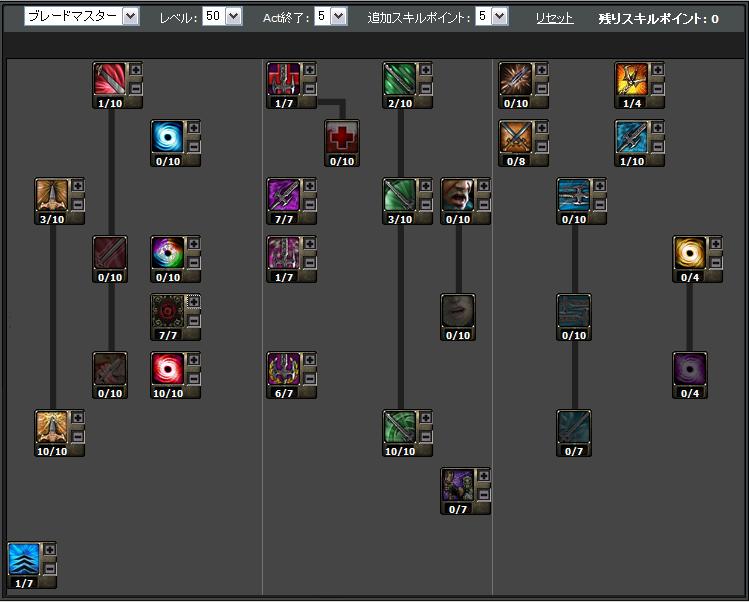Select the greyed-out teal sword skill at 0/7

(574, 427)
